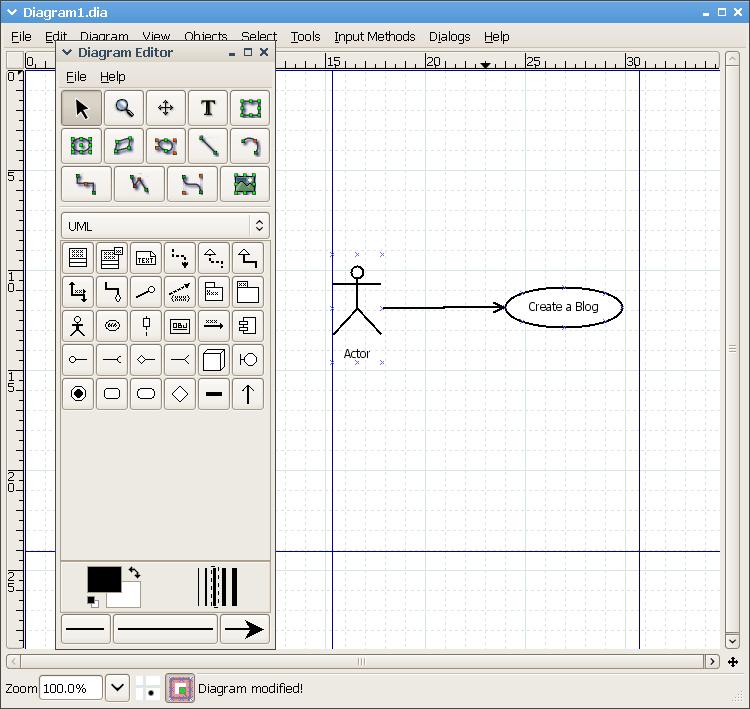Screen dimensions: 750x709
Task: Pick the UML Aggregation connector
Action: click(112, 292)
